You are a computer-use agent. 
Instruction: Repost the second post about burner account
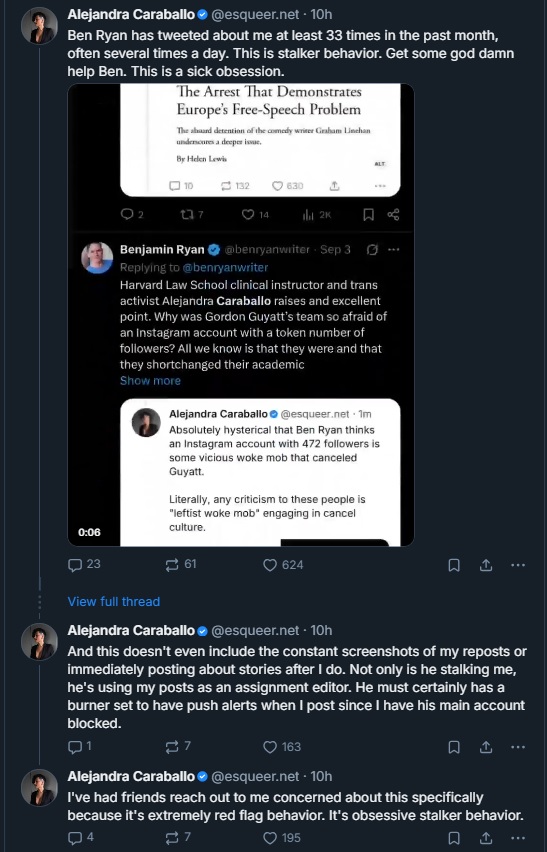tap(178, 747)
